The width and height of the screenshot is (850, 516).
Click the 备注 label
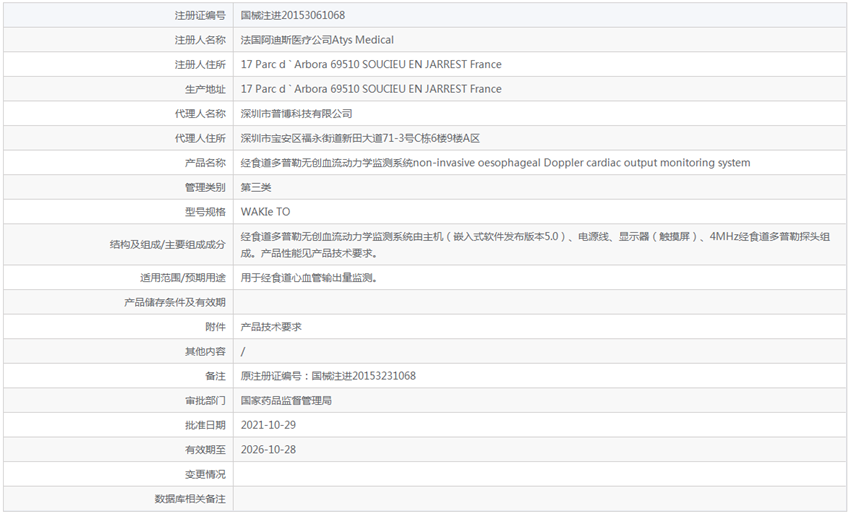point(215,376)
